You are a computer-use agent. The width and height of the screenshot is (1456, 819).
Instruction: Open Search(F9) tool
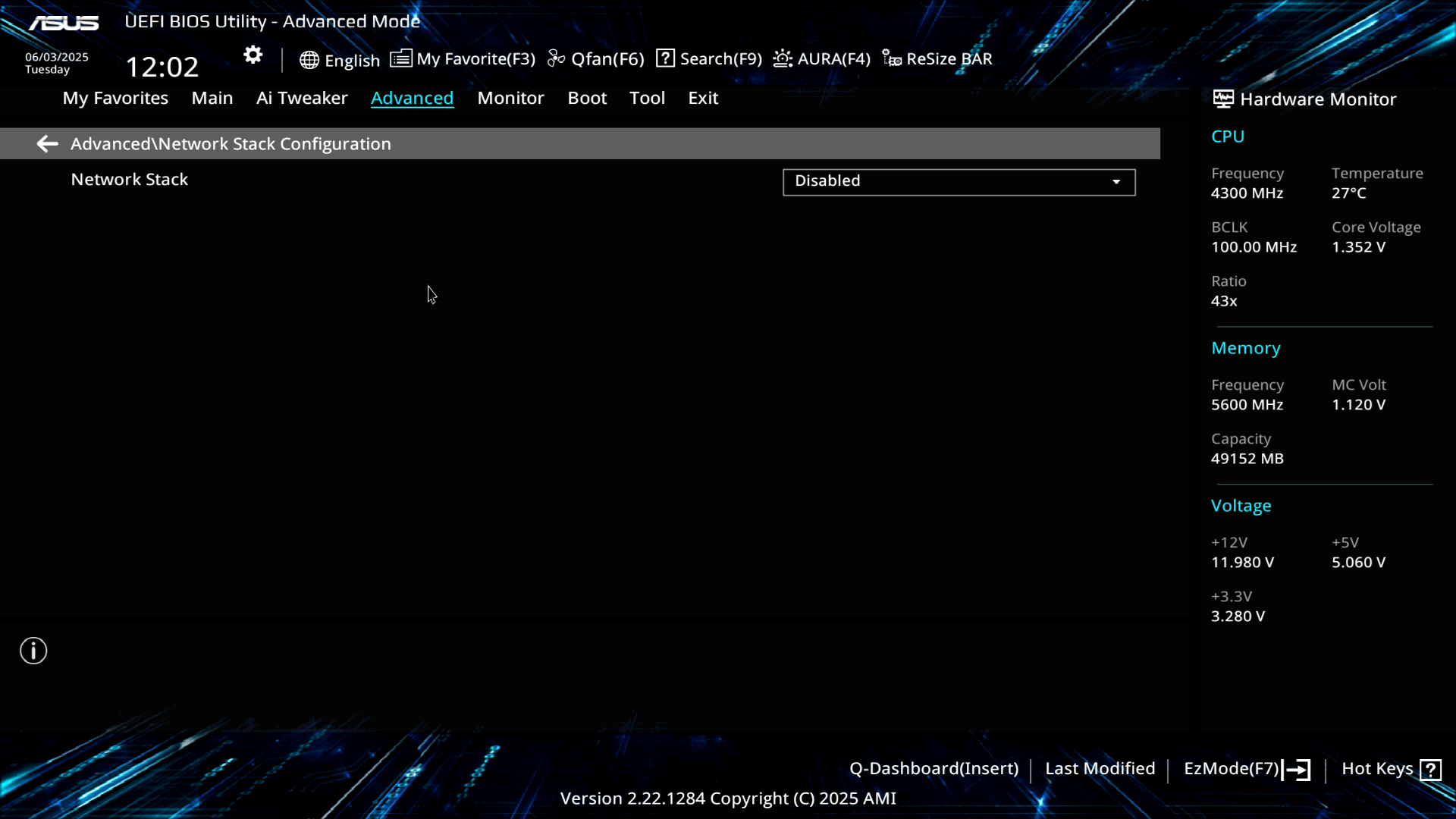pyautogui.click(x=709, y=59)
